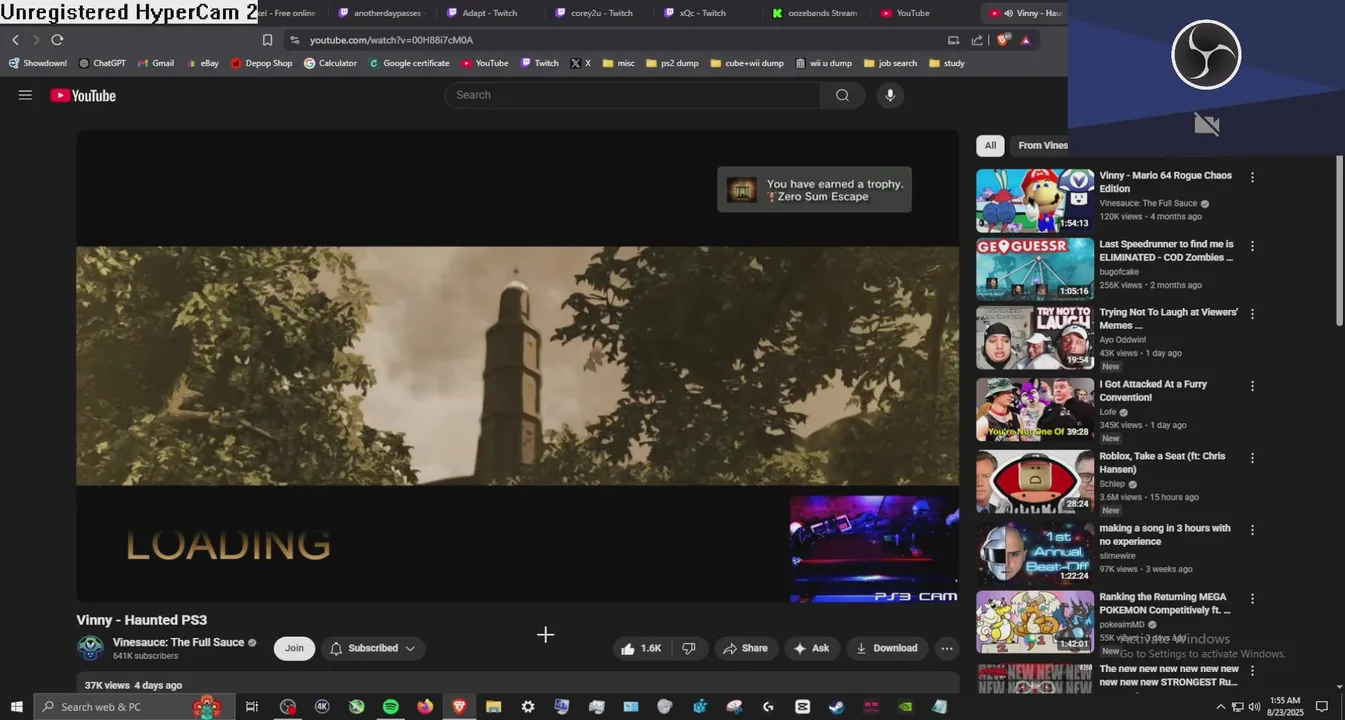Image resolution: width=1345 pixels, height=720 pixels.
Task: Open options for making a song video
Action: coord(1252,530)
